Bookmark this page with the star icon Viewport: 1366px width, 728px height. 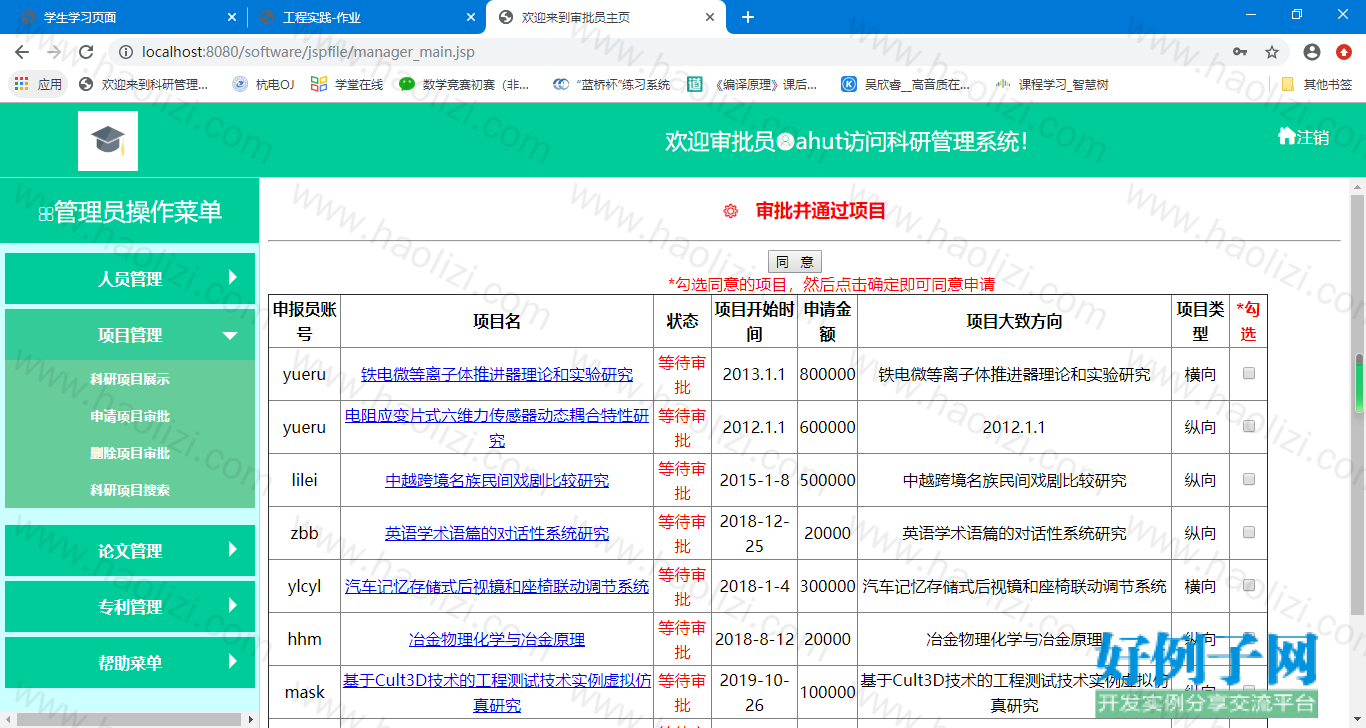[1272, 52]
